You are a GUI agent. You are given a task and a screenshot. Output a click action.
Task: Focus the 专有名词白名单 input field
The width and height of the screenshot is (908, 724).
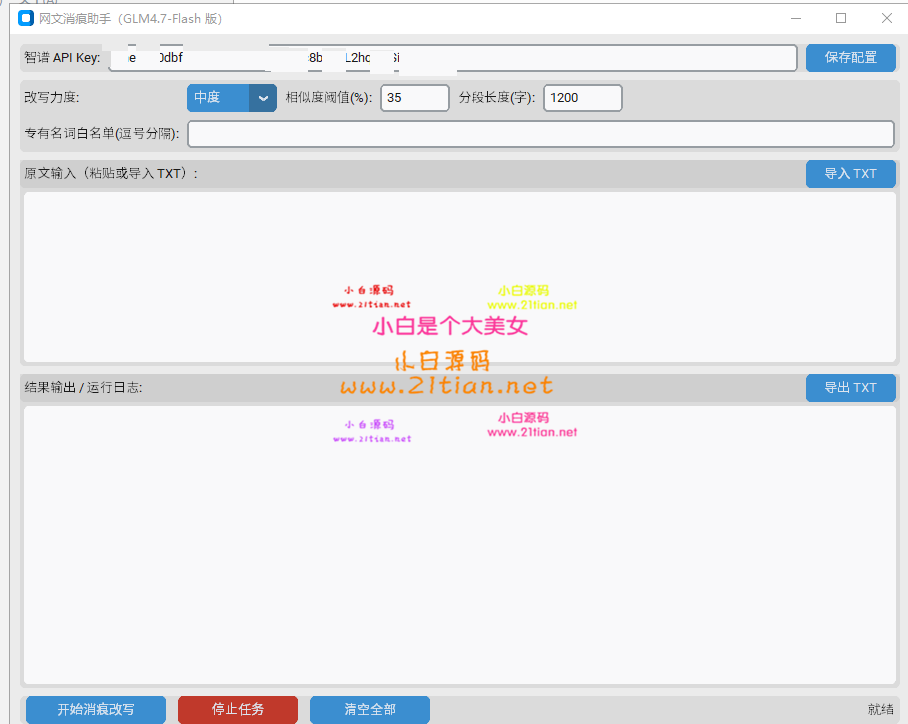(x=541, y=134)
